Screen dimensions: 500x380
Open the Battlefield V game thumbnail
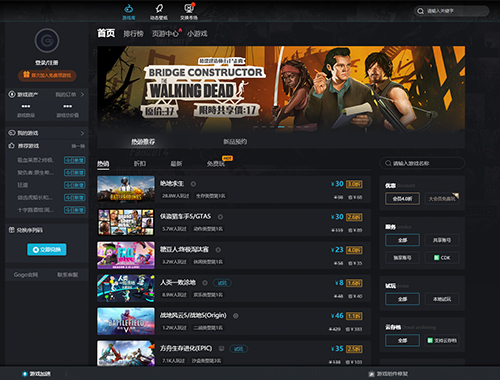tap(126, 321)
